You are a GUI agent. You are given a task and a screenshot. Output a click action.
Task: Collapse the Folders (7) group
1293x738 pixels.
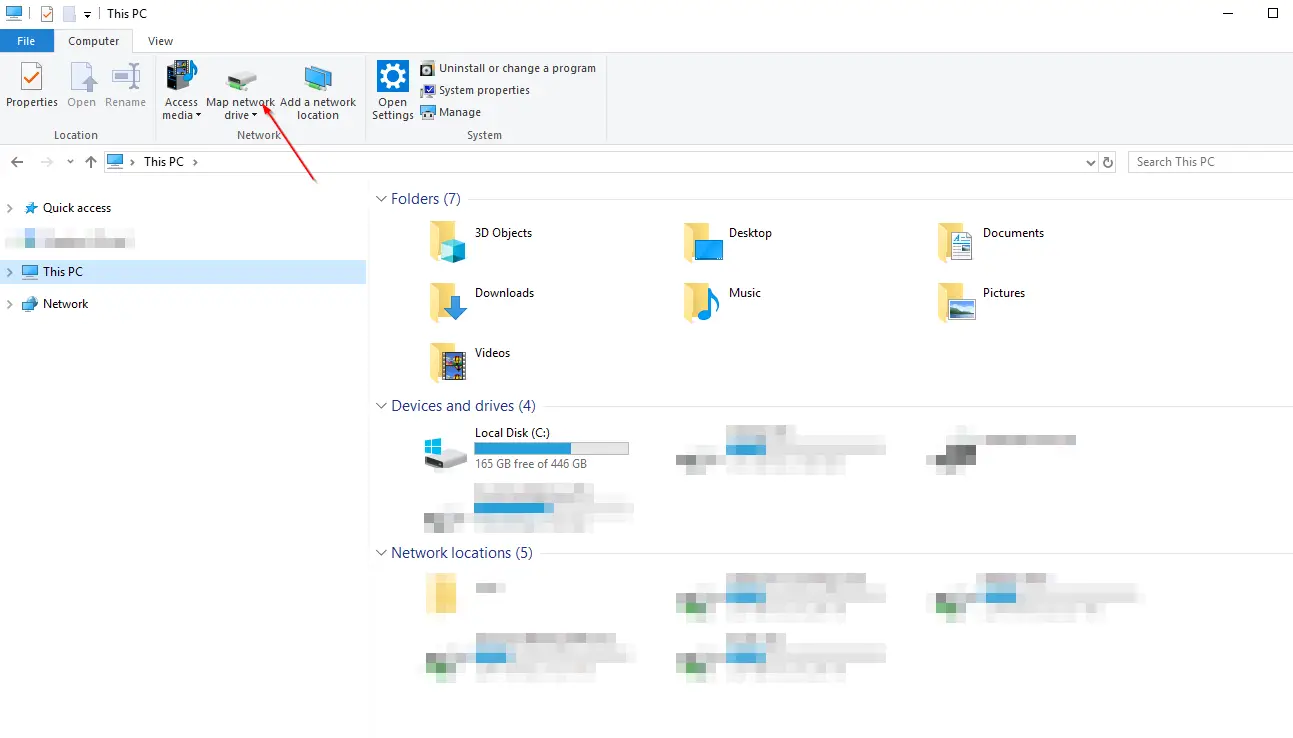(x=381, y=199)
